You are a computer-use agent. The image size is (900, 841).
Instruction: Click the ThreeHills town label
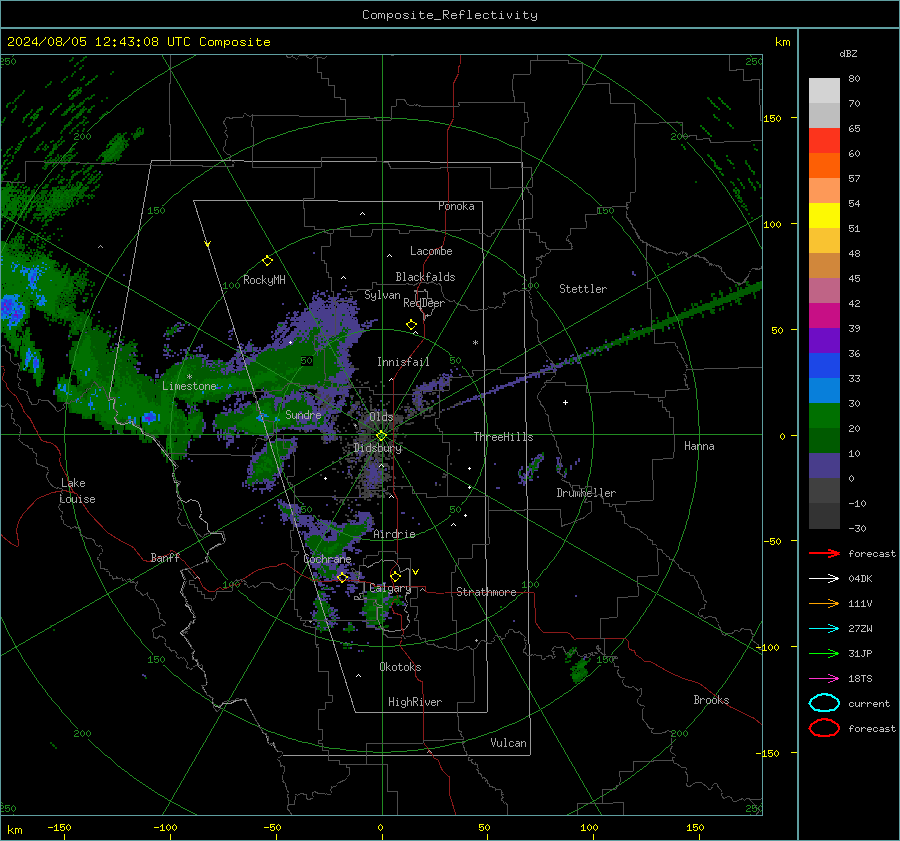click(503, 437)
